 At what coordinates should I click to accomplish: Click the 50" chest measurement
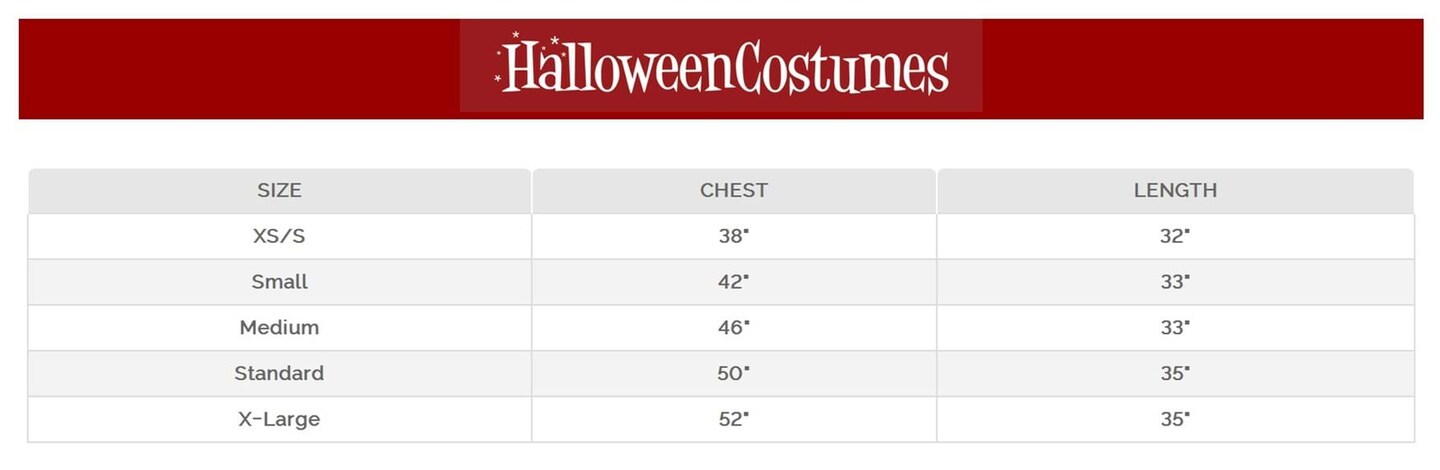pyautogui.click(x=733, y=373)
